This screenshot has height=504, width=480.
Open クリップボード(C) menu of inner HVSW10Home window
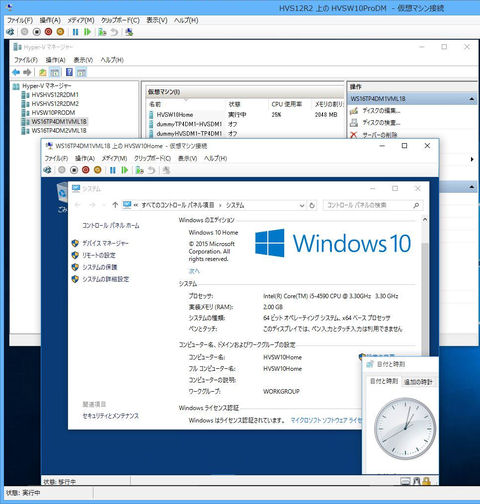click(152, 158)
